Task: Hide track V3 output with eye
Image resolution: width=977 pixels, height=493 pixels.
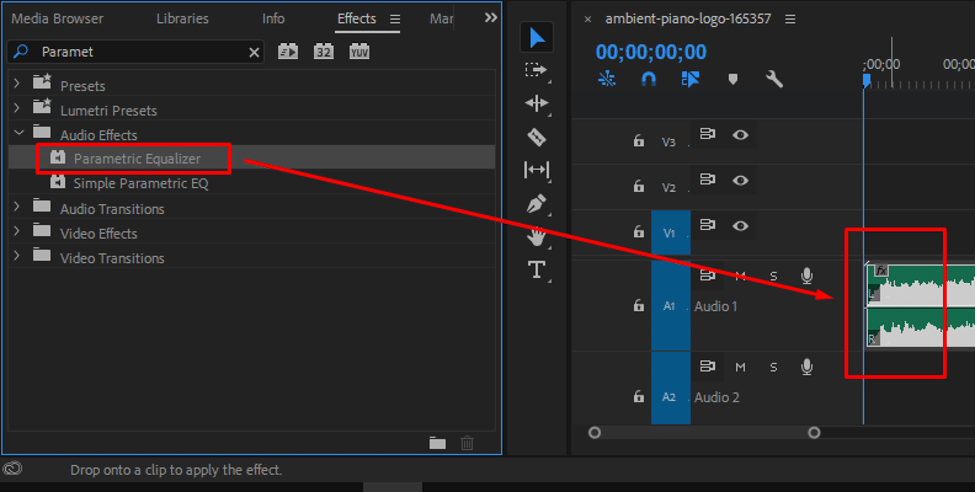Action: click(740, 135)
